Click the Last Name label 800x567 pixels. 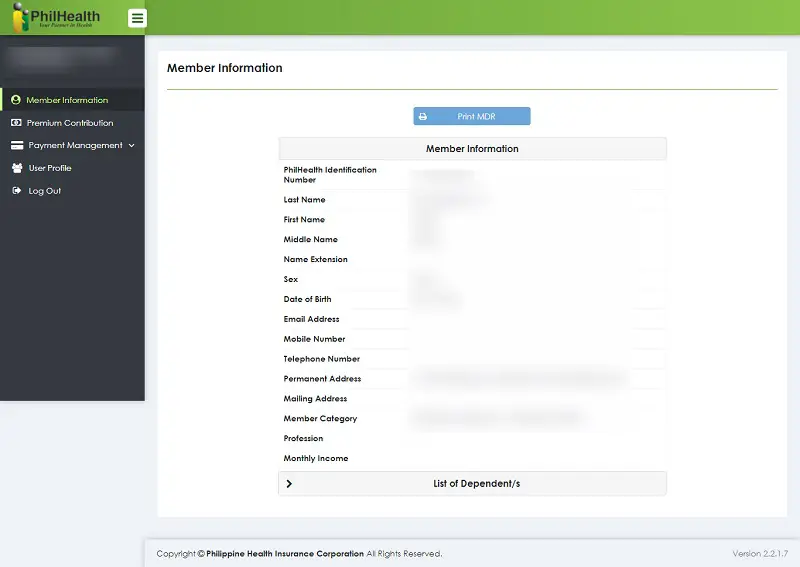305,200
